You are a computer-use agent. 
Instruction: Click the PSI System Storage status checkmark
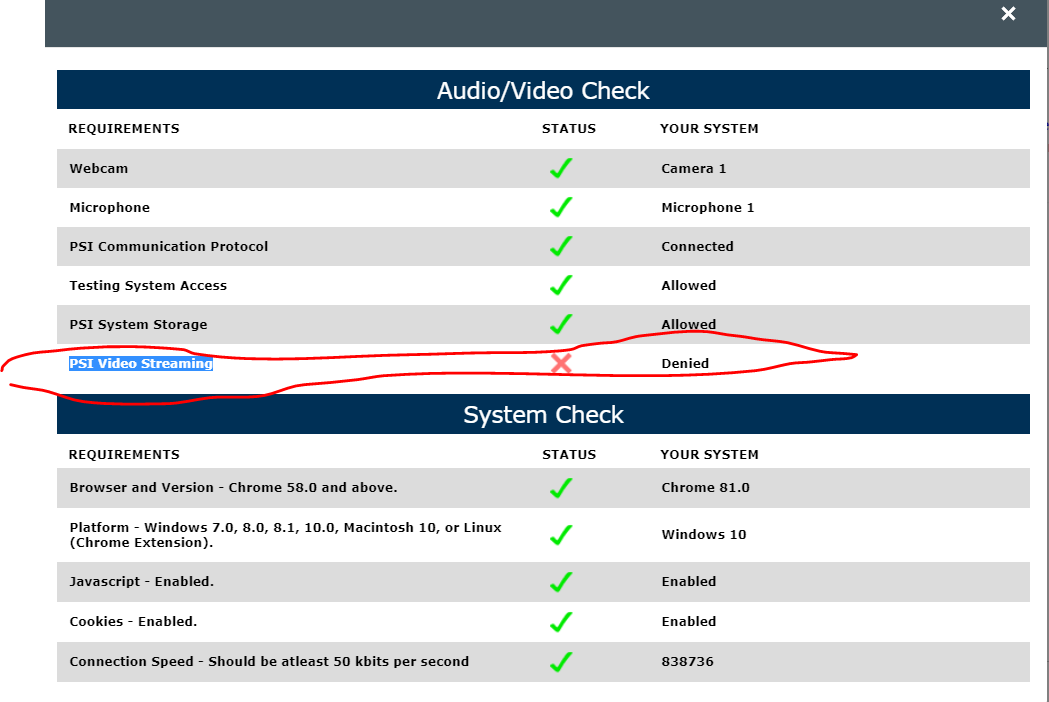[x=561, y=324]
